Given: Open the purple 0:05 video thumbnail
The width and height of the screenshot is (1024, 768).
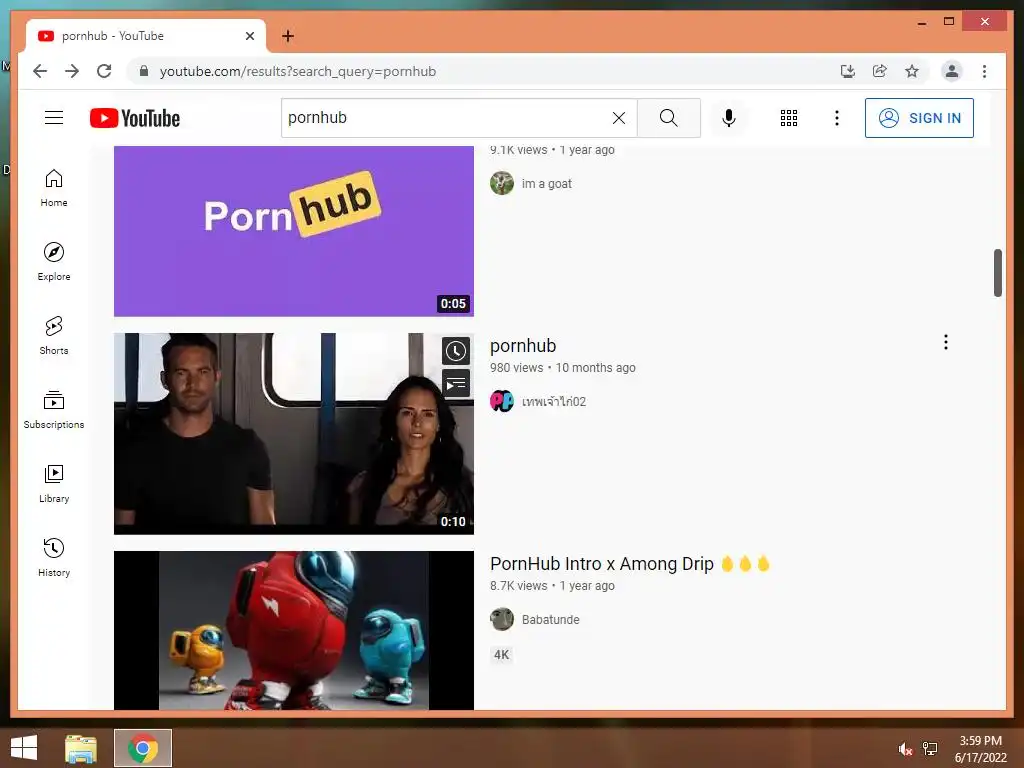Looking at the screenshot, I should point(294,231).
